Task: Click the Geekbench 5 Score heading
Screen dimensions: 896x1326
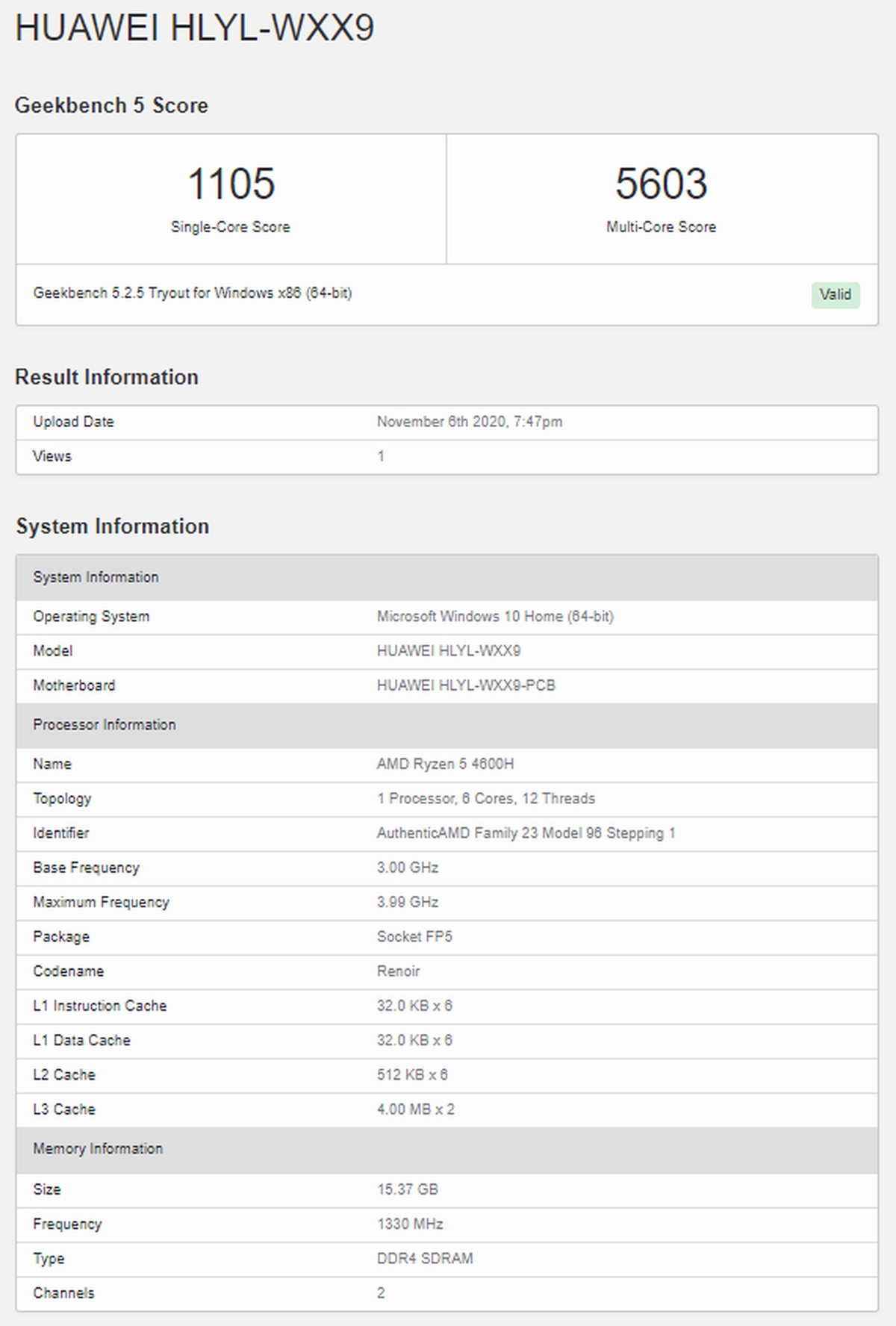Action: click(x=111, y=106)
